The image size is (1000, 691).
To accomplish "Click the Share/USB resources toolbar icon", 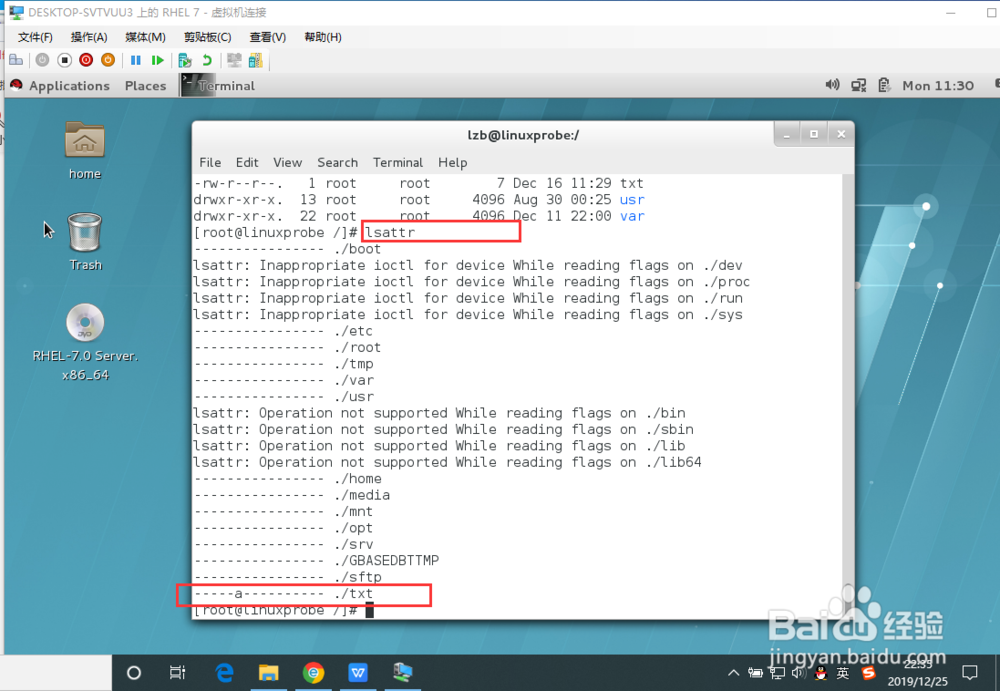I will [256, 60].
